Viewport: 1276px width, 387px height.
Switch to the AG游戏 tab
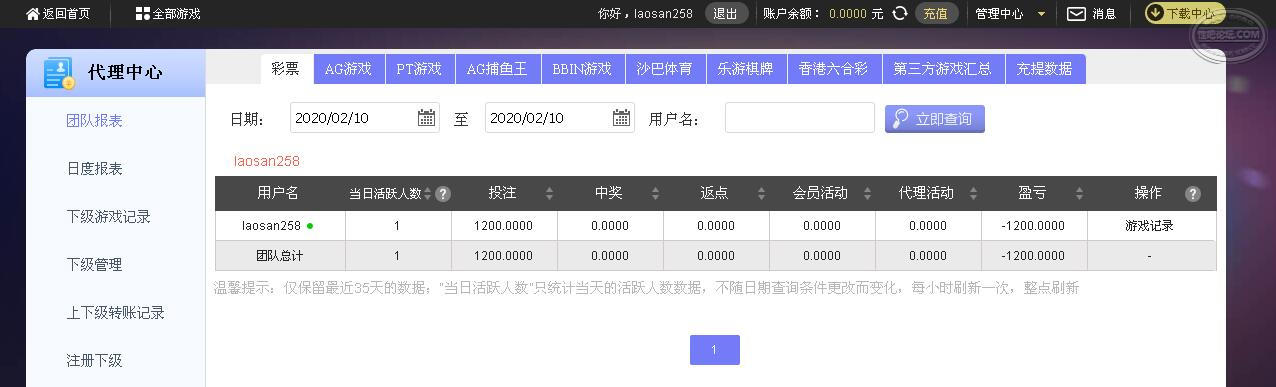[x=348, y=69]
